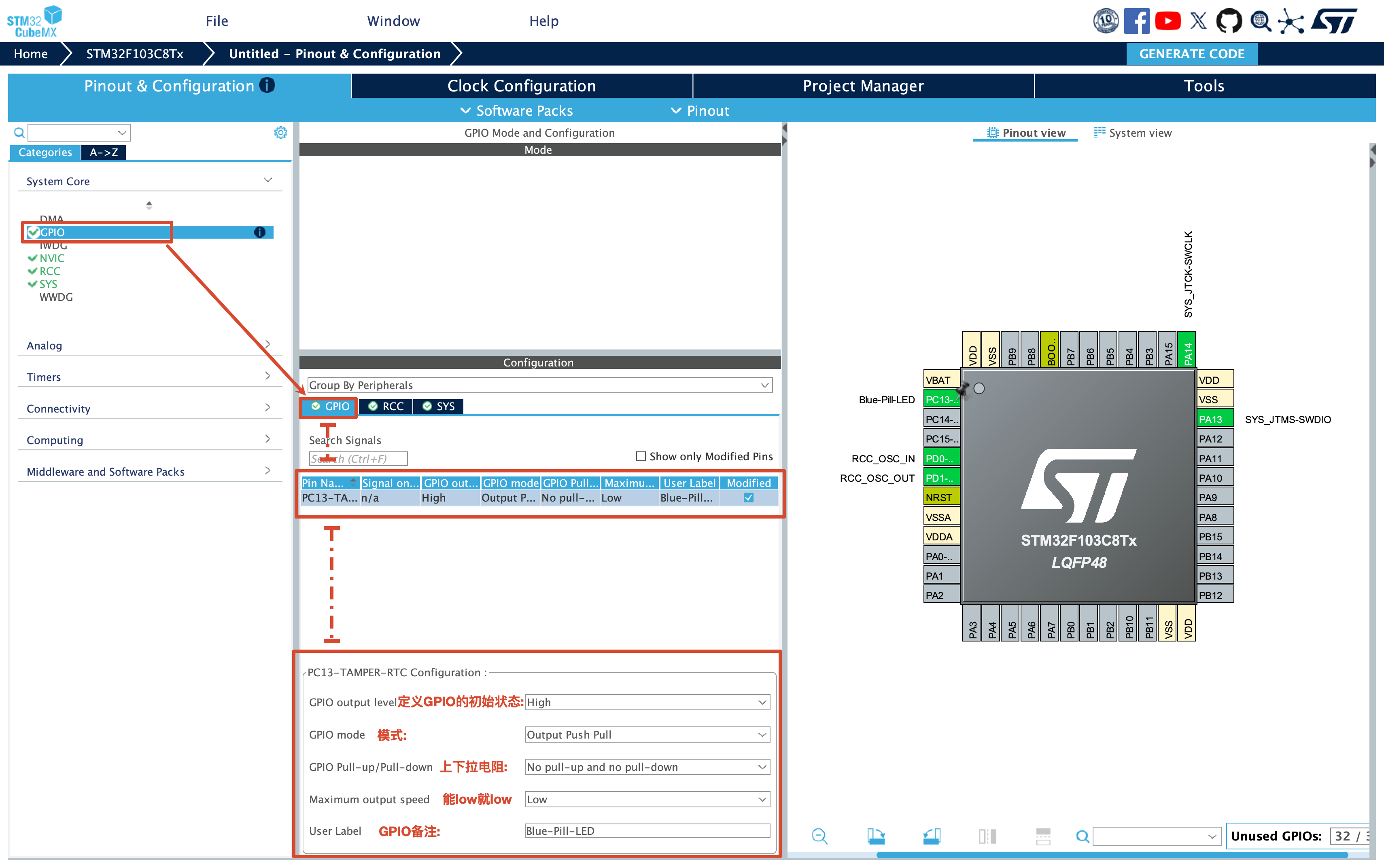Go to Home breadcrumb
Screen dimensions: 1384x868
[x=30, y=53]
